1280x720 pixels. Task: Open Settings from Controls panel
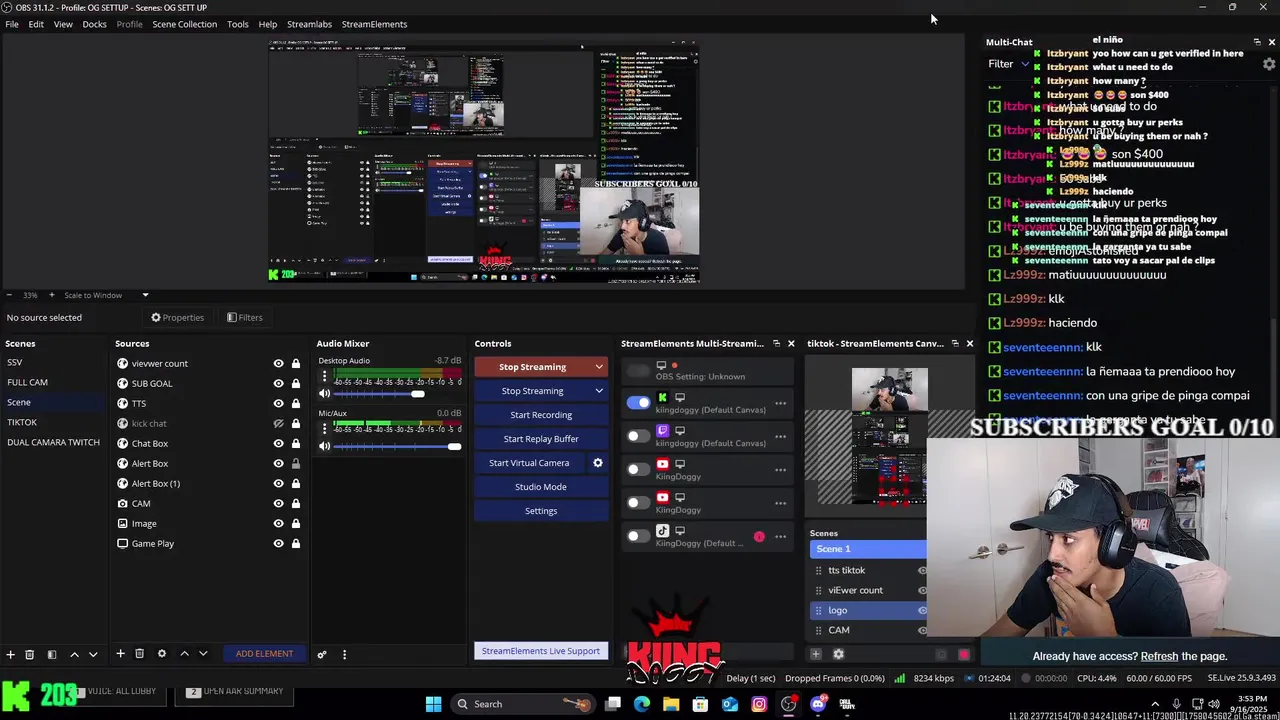[541, 511]
